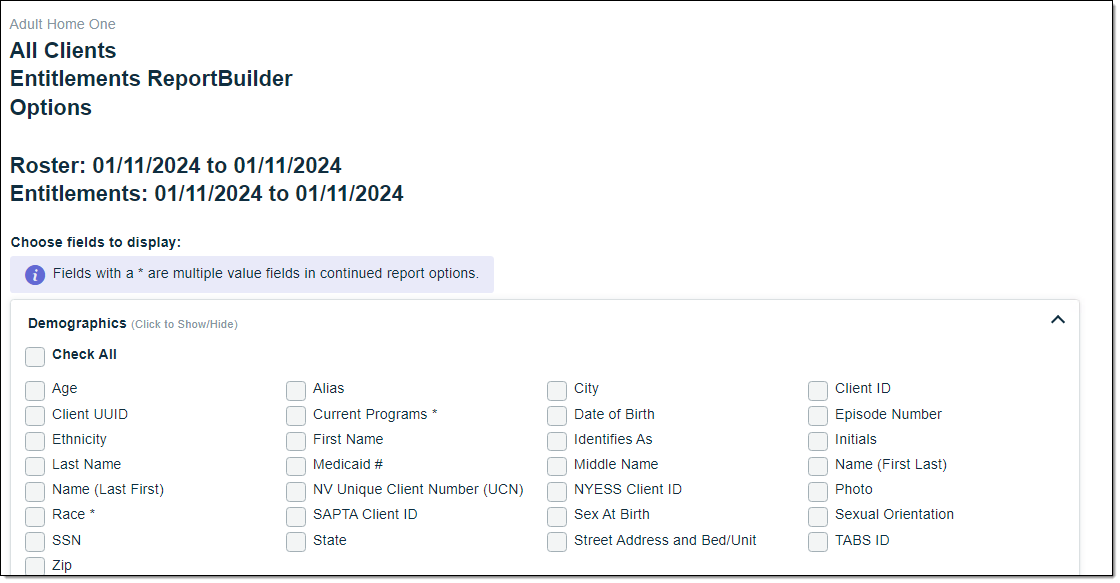Select the Middle Name checkbox
Image resolution: width=1120 pixels, height=583 pixels.
557,466
